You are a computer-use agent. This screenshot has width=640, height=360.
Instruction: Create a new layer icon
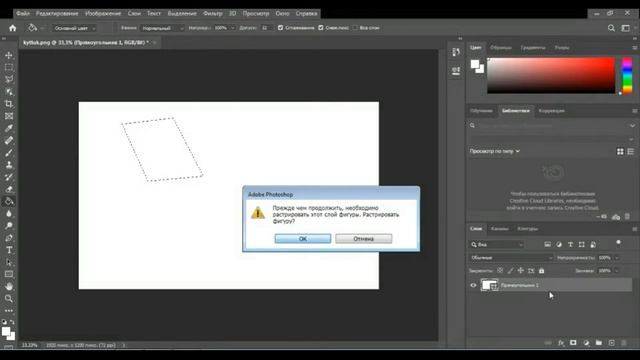tap(611, 343)
